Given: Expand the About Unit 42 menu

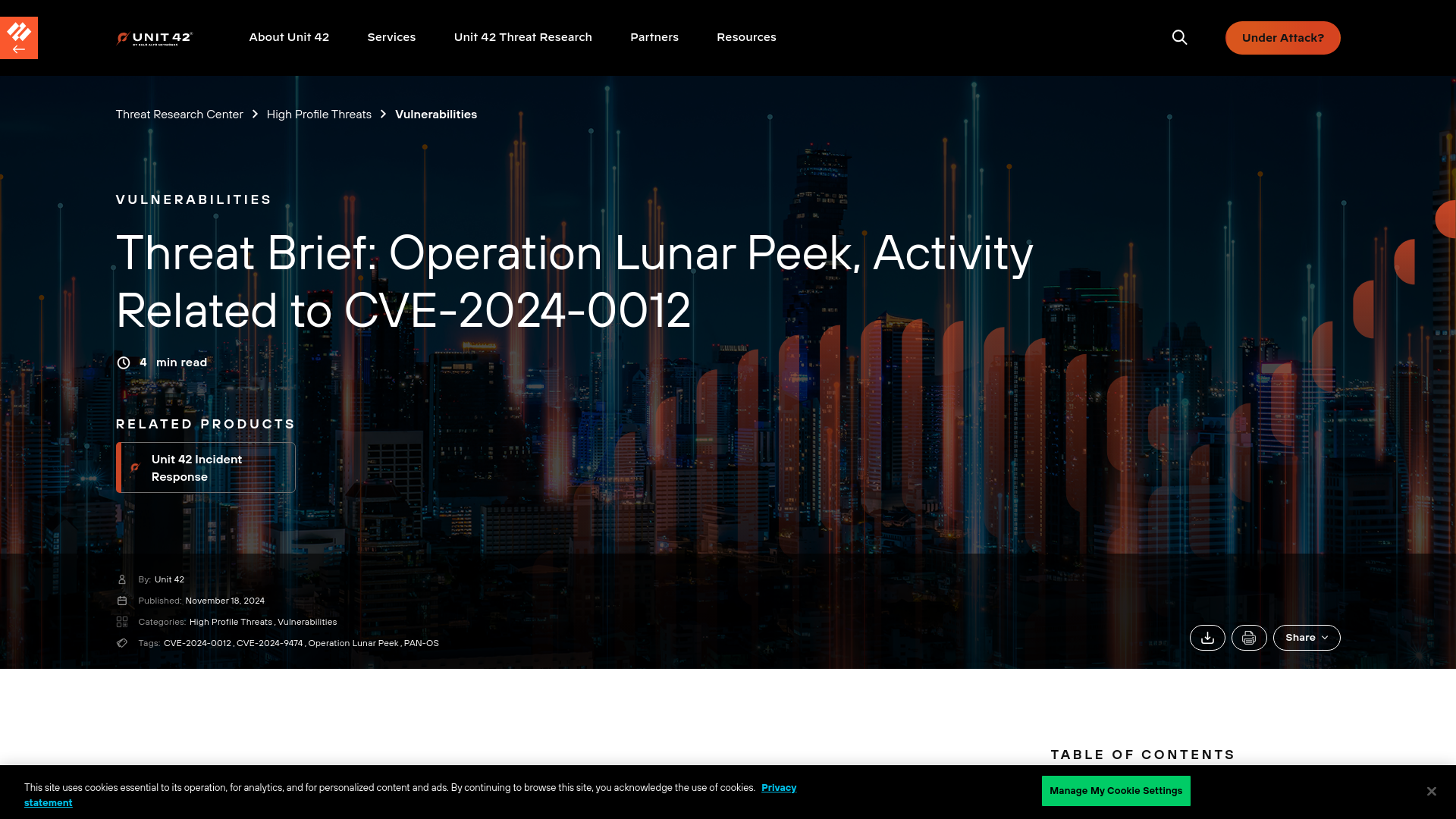Looking at the screenshot, I should point(289,37).
